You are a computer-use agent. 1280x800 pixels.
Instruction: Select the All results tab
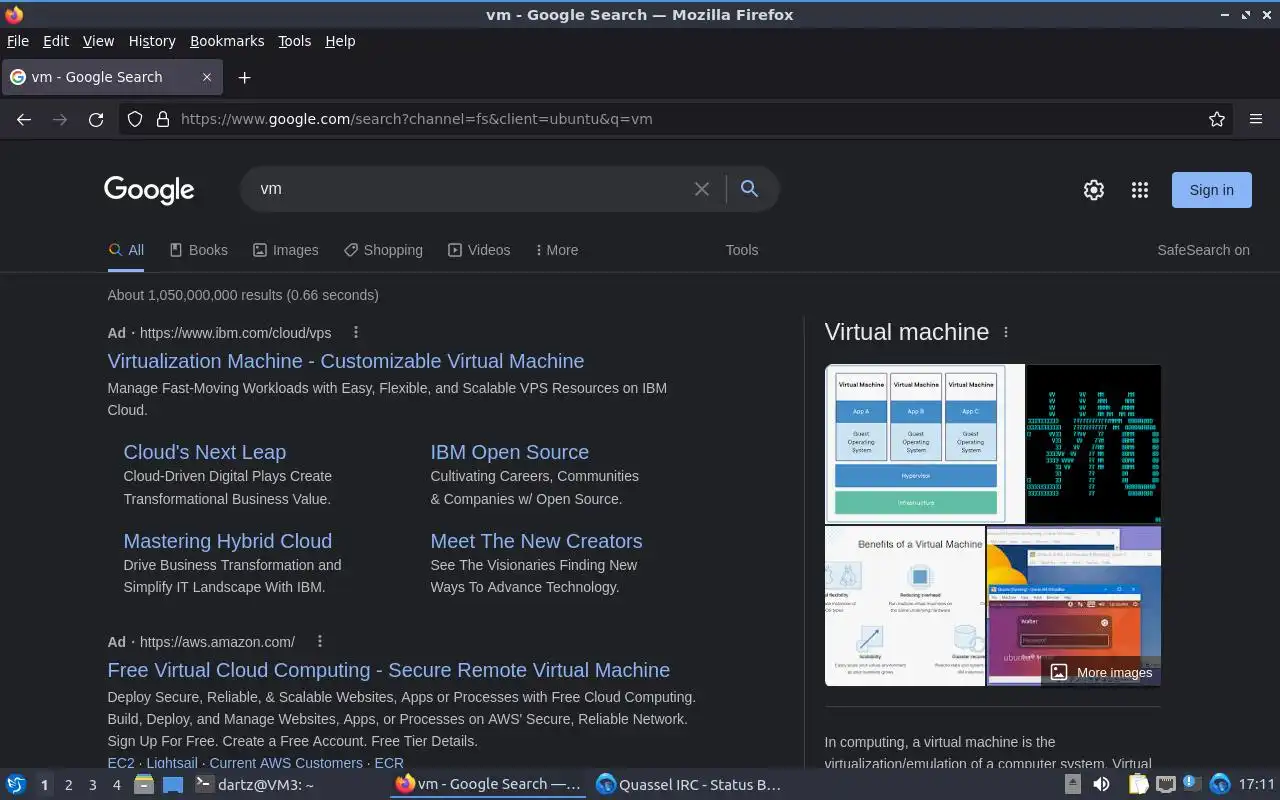(x=126, y=250)
